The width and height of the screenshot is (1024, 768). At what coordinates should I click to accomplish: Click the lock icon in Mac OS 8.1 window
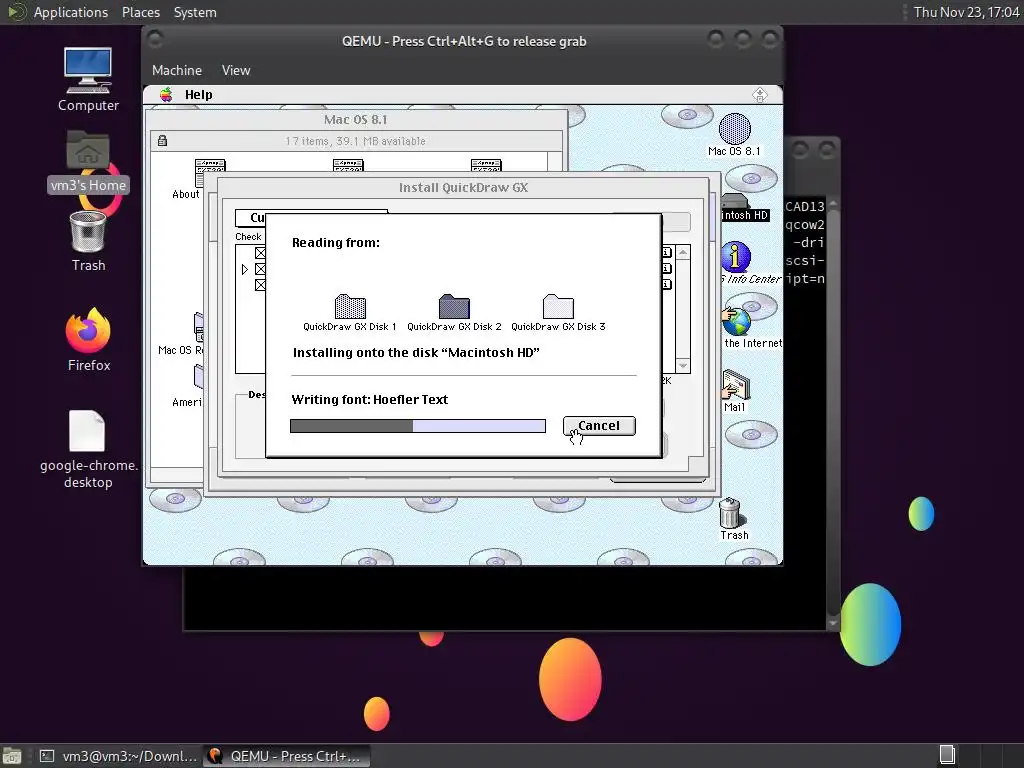[162, 140]
